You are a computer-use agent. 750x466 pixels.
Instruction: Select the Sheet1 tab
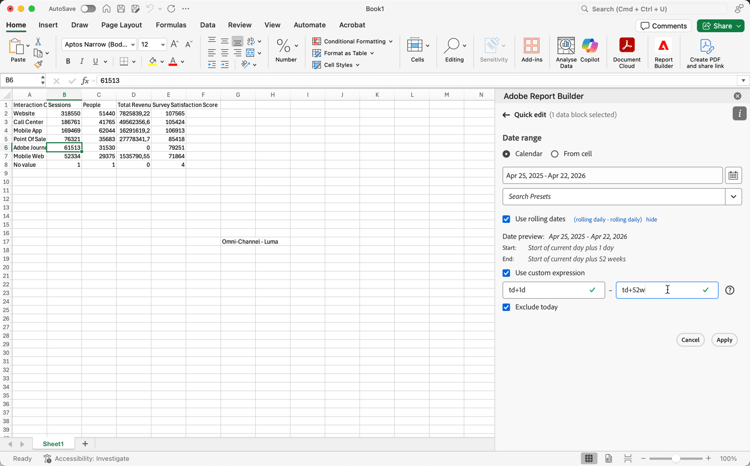click(x=53, y=444)
